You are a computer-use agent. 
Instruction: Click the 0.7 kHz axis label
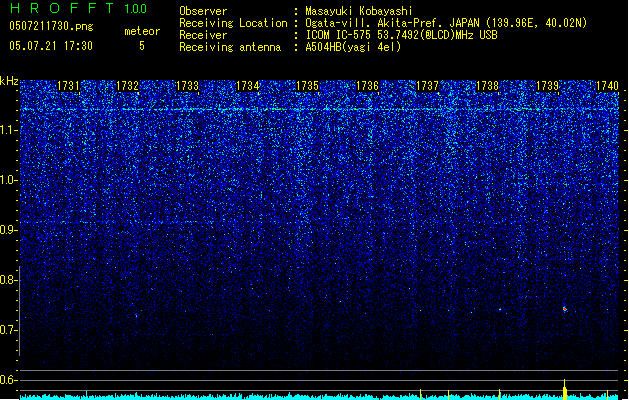pos(8,330)
